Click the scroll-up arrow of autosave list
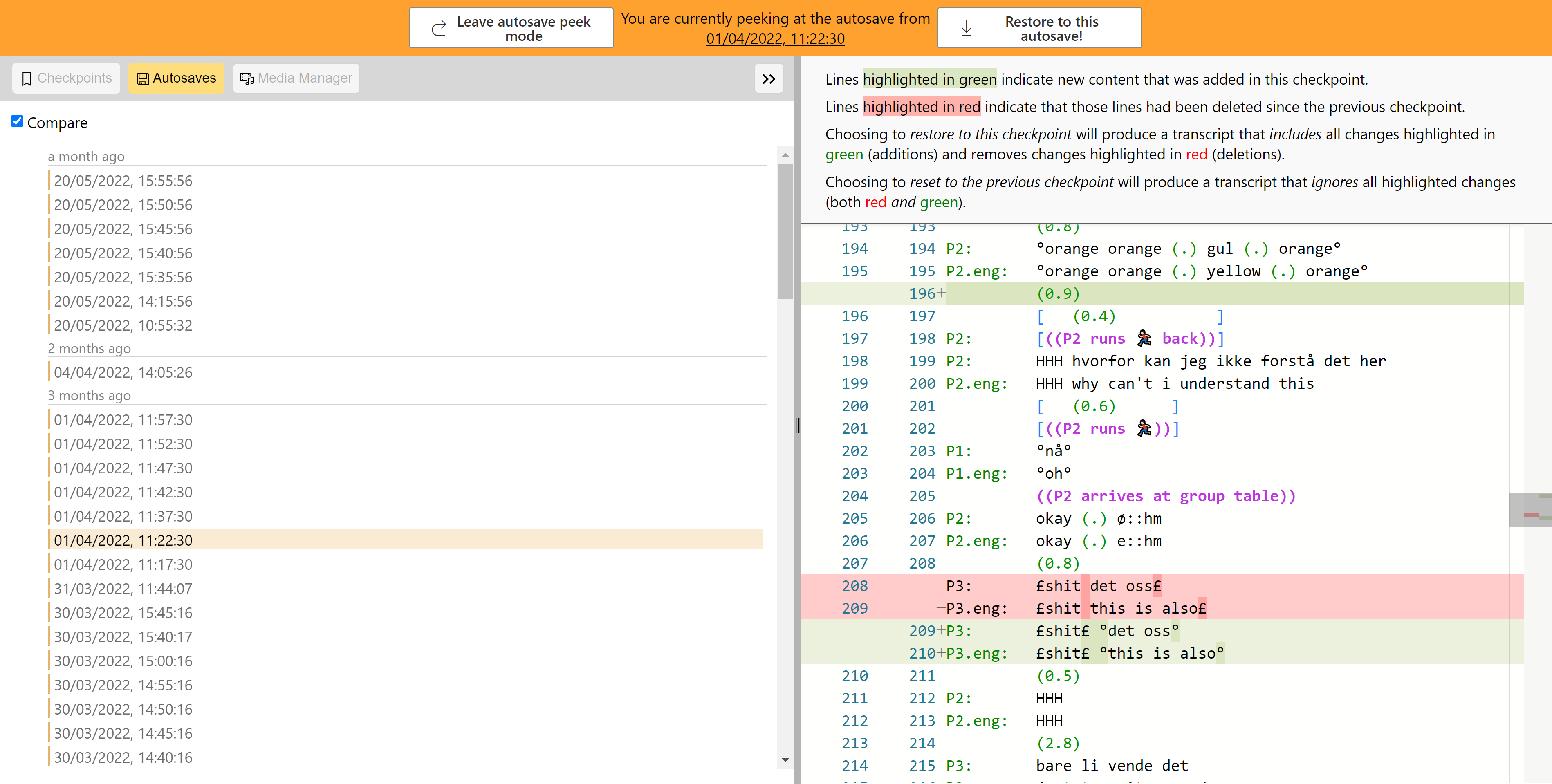Viewport: 1552px width, 784px height. point(785,155)
